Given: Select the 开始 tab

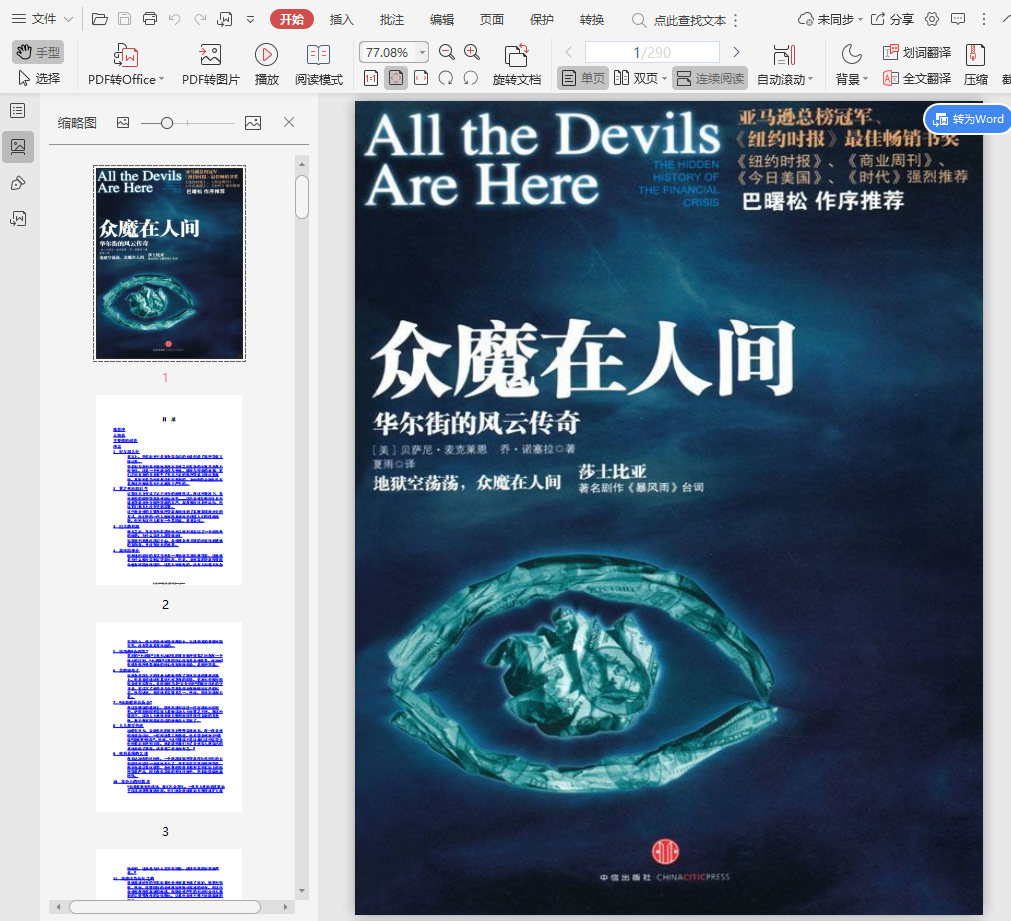Looking at the screenshot, I should click(x=291, y=19).
